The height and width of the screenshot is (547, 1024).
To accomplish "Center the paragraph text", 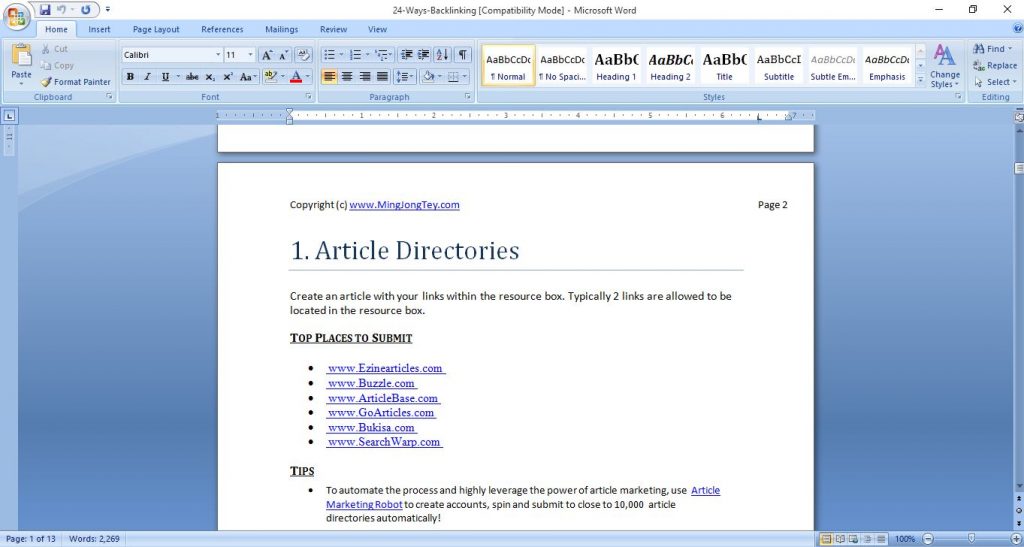I will point(347,77).
